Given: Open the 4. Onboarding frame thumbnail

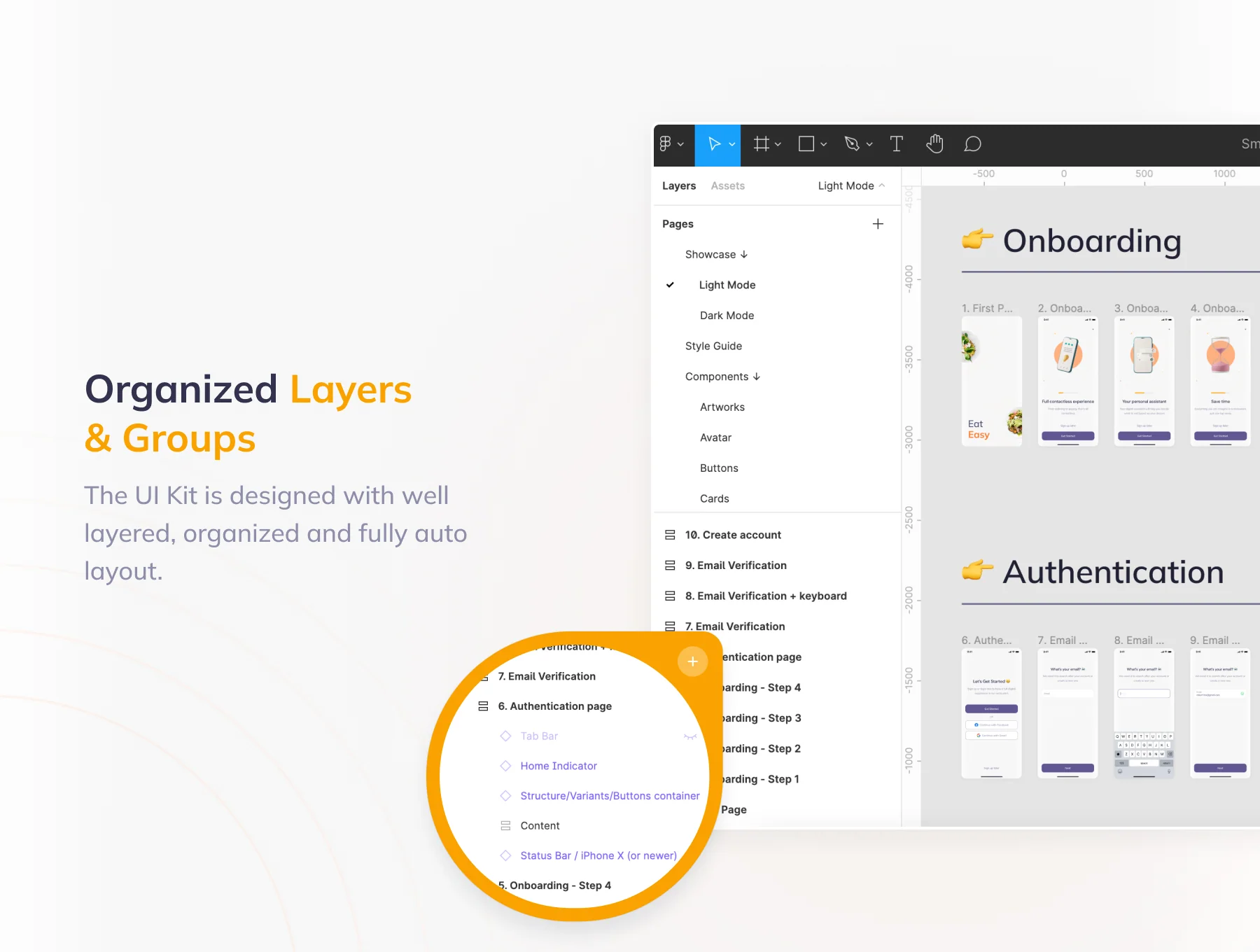Looking at the screenshot, I should (x=1220, y=381).
